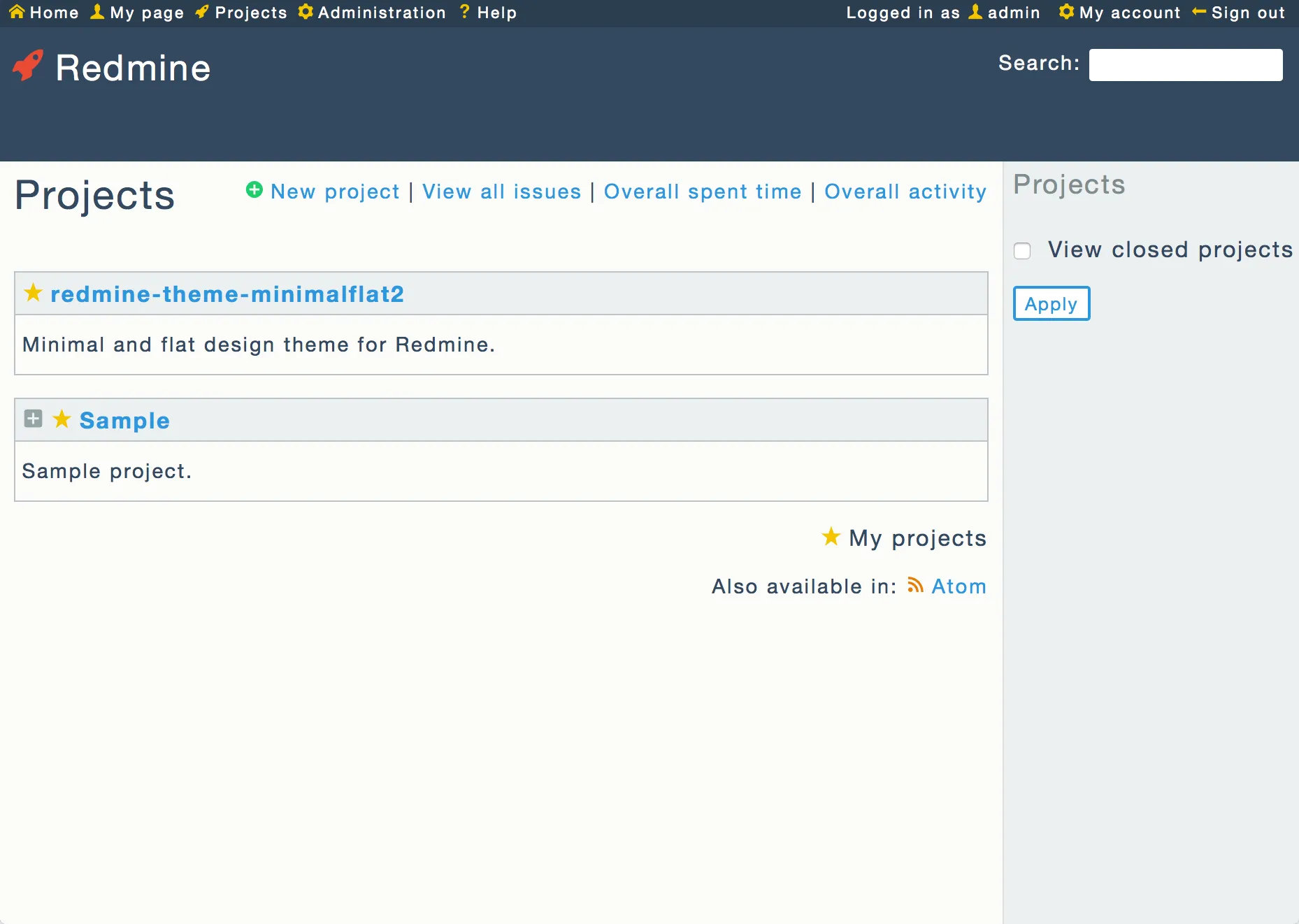The height and width of the screenshot is (924, 1299).
Task: Click the house icon beside Home
Action: 17,12
